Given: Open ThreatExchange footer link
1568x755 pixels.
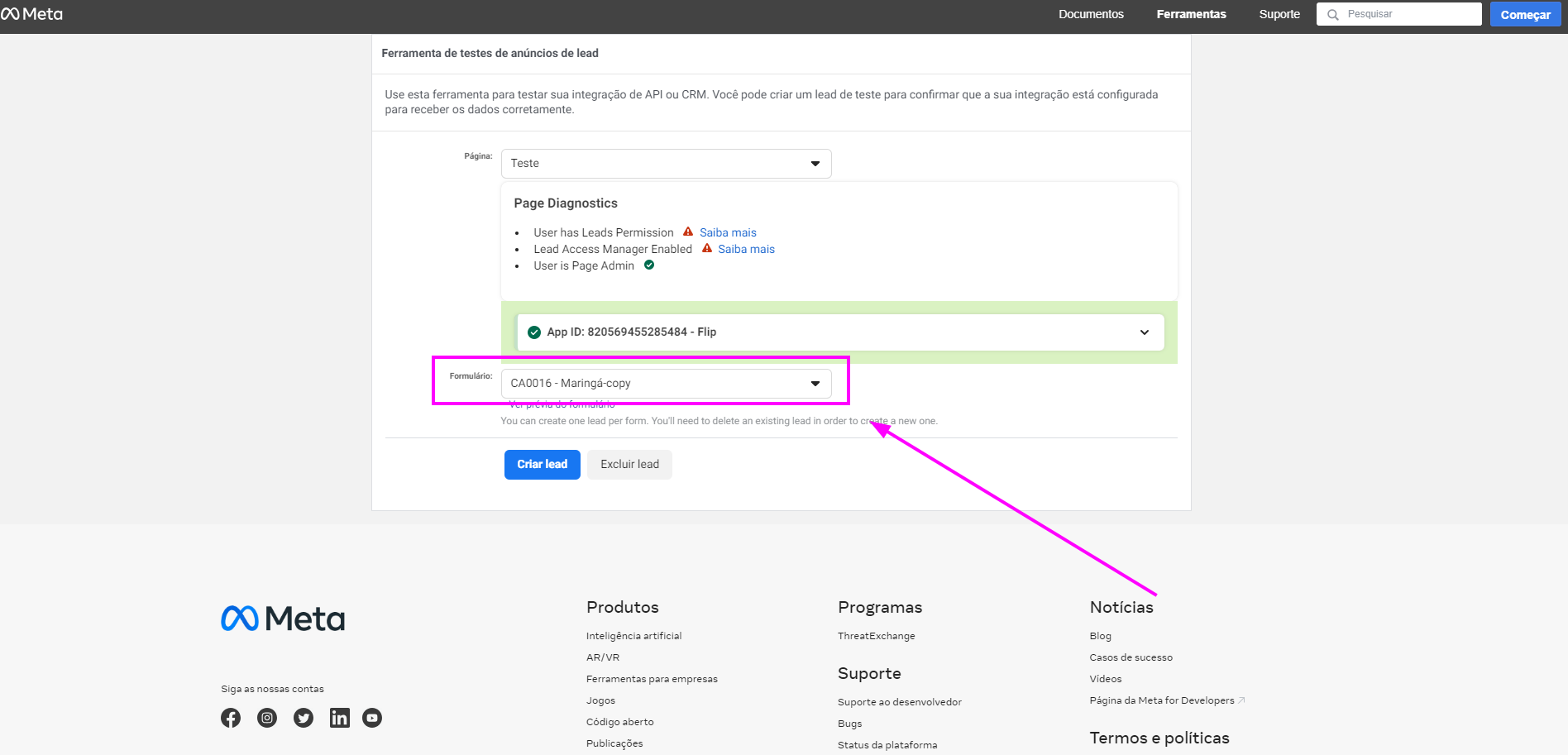Looking at the screenshot, I should tap(876, 636).
